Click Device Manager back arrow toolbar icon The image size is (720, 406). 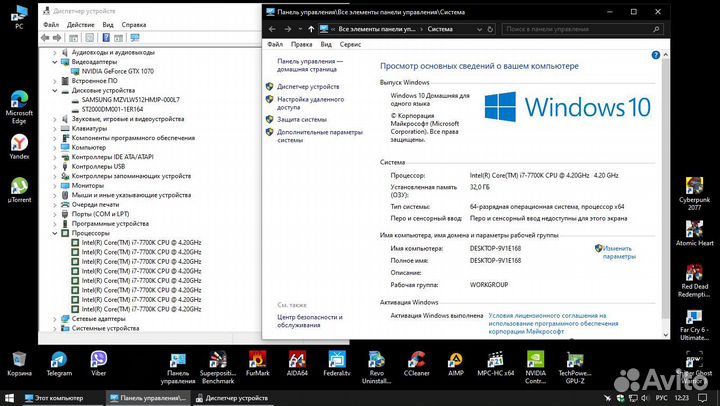click(x=45, y=38)
